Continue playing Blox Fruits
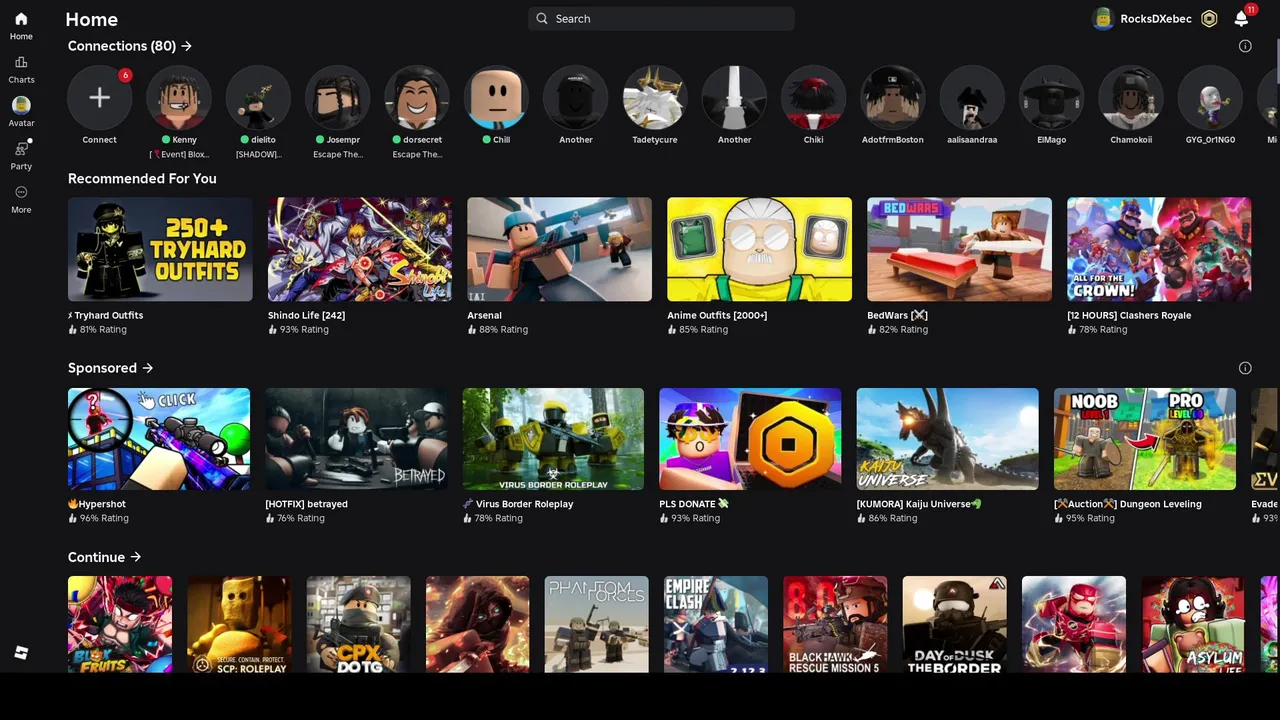 click(120, 624)
